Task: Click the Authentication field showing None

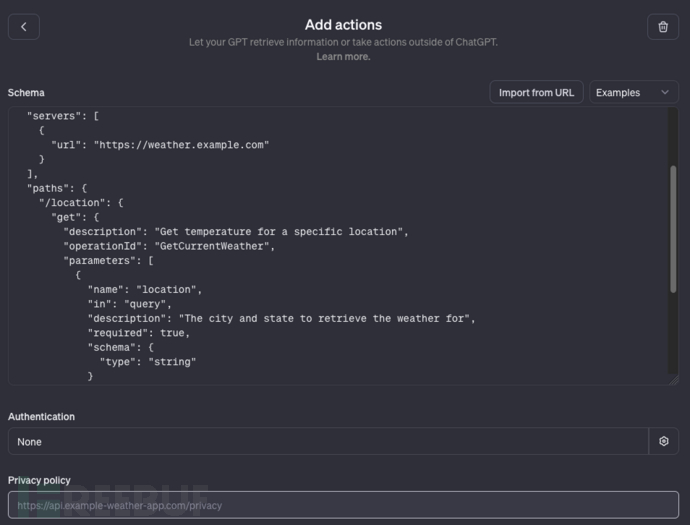Action: coord(328,441)
